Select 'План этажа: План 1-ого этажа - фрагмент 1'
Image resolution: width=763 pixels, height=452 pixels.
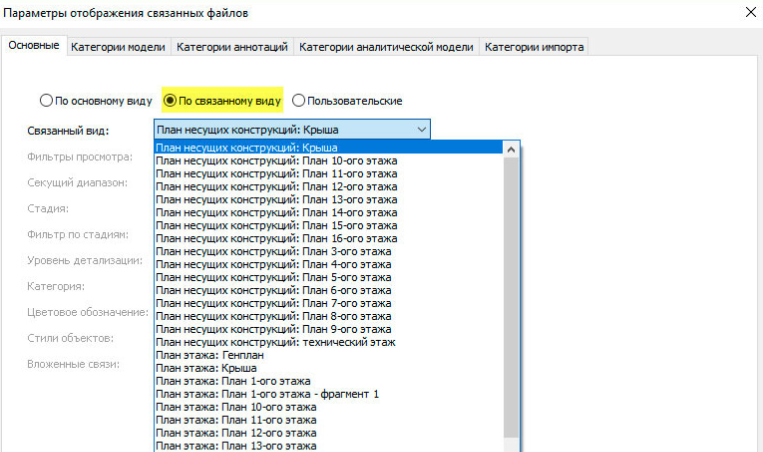coord(268,394)
